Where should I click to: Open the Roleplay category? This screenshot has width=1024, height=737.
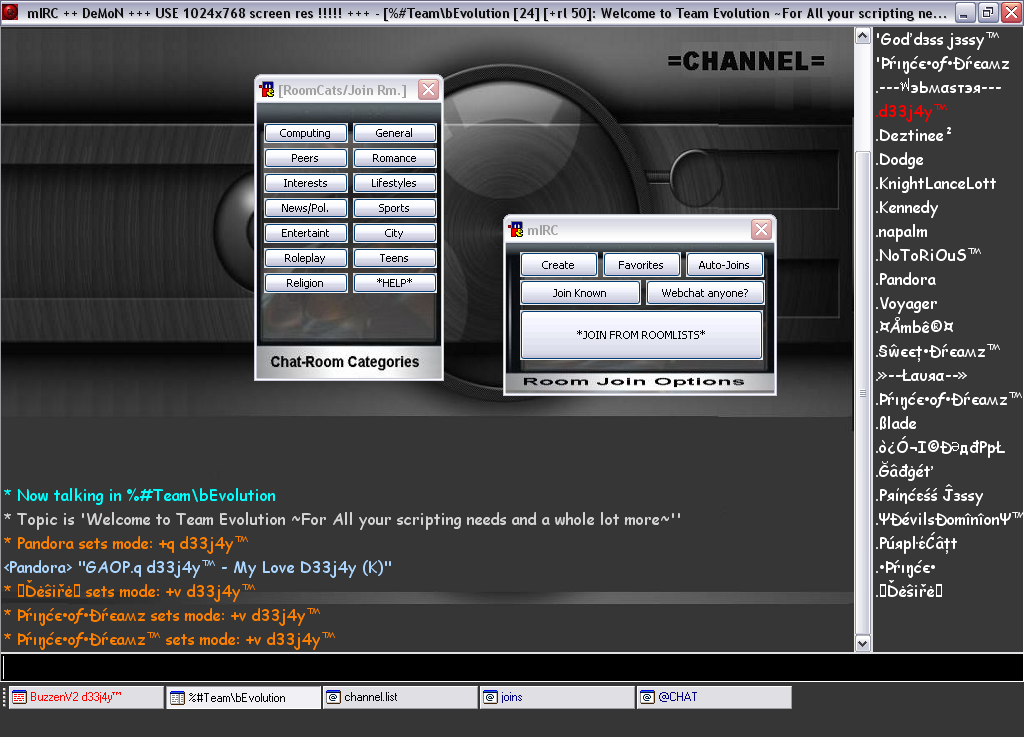(x=305, y=258)
